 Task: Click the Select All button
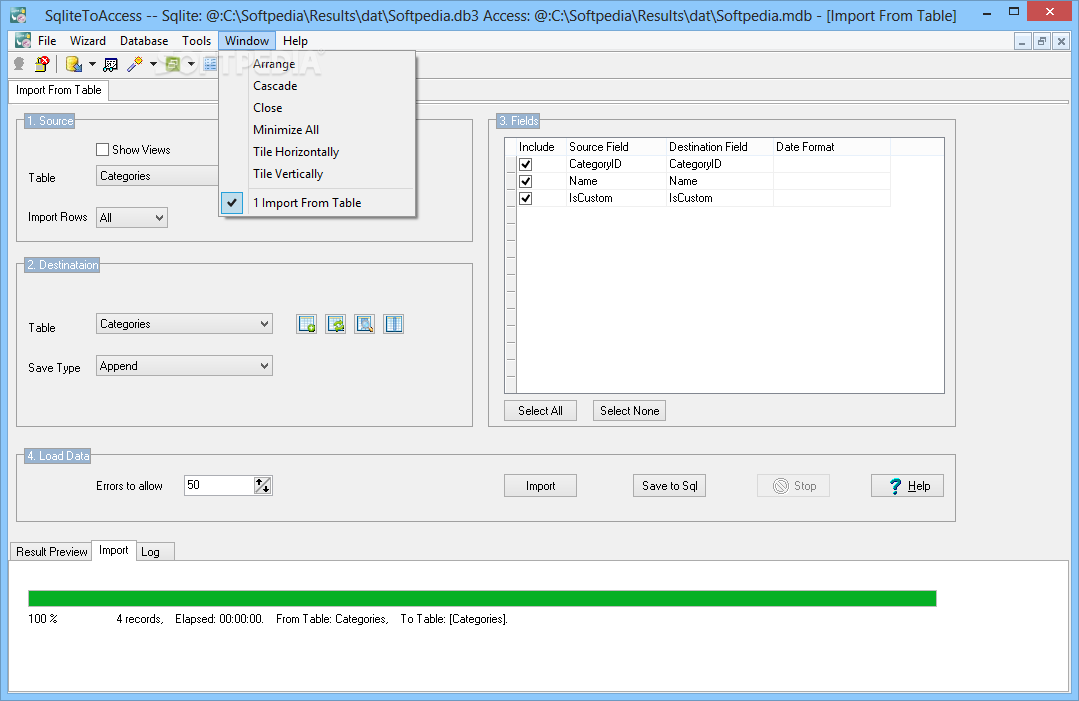click(x=540, y=411)
